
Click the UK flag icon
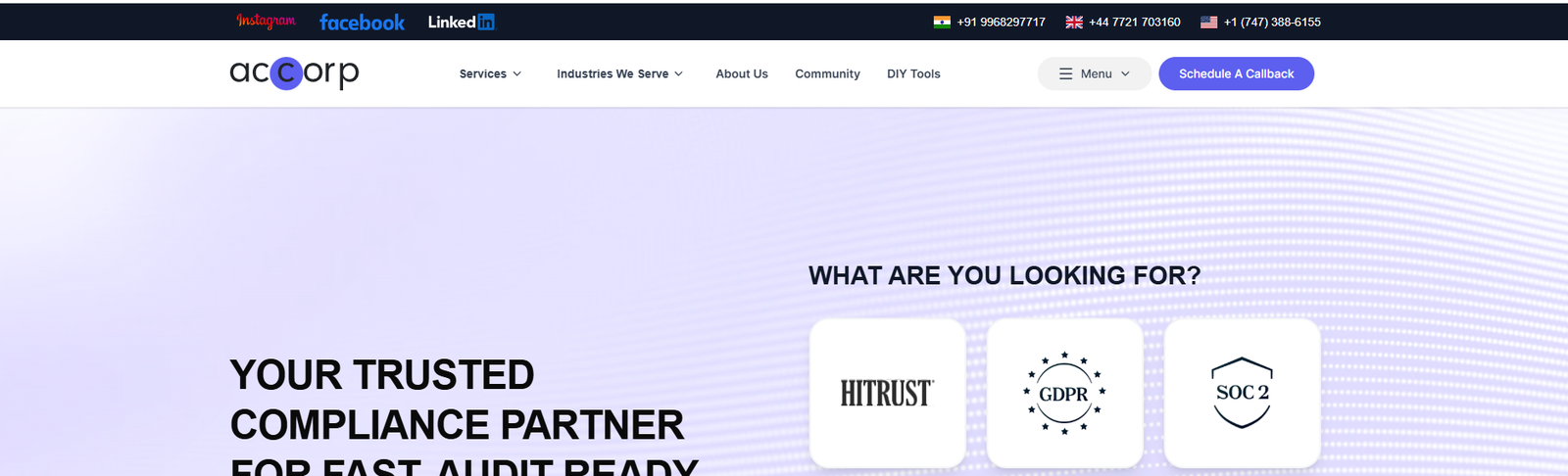click(1074, 22)
